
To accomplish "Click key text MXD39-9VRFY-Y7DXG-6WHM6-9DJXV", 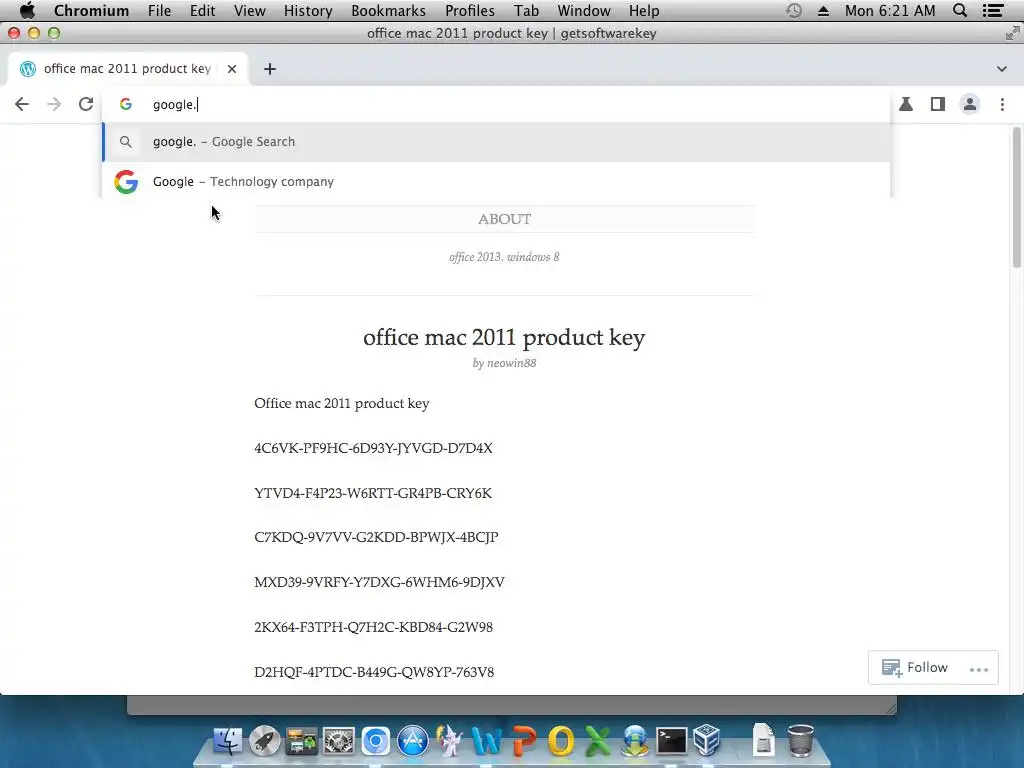I will pyautogui.click(x=379, y=582).
